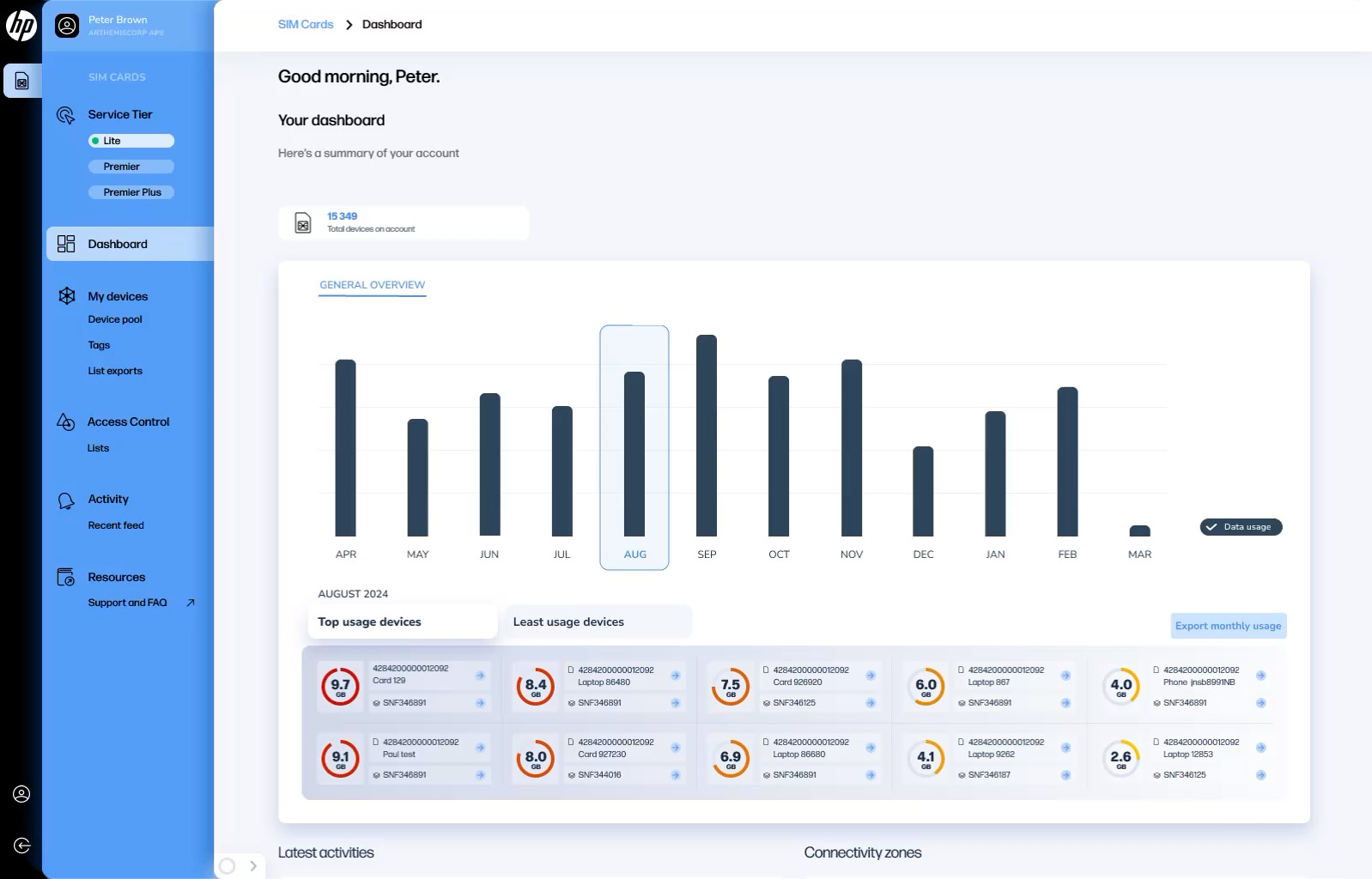The width and height of the screenshot is (1372, 879).
Task: Click the Resources icon
Action: pos(66,578)
